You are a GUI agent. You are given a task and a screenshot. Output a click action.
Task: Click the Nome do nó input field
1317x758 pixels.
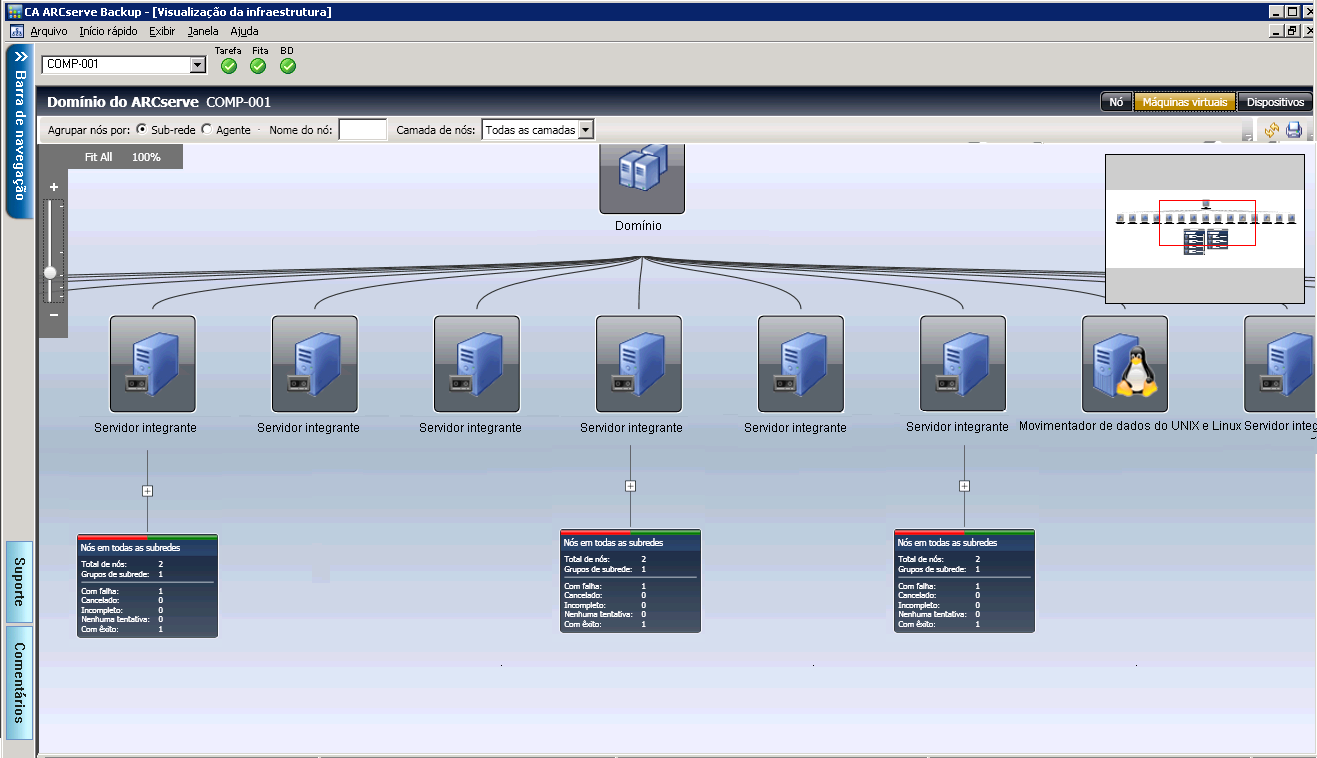click(x=362, y=129)
